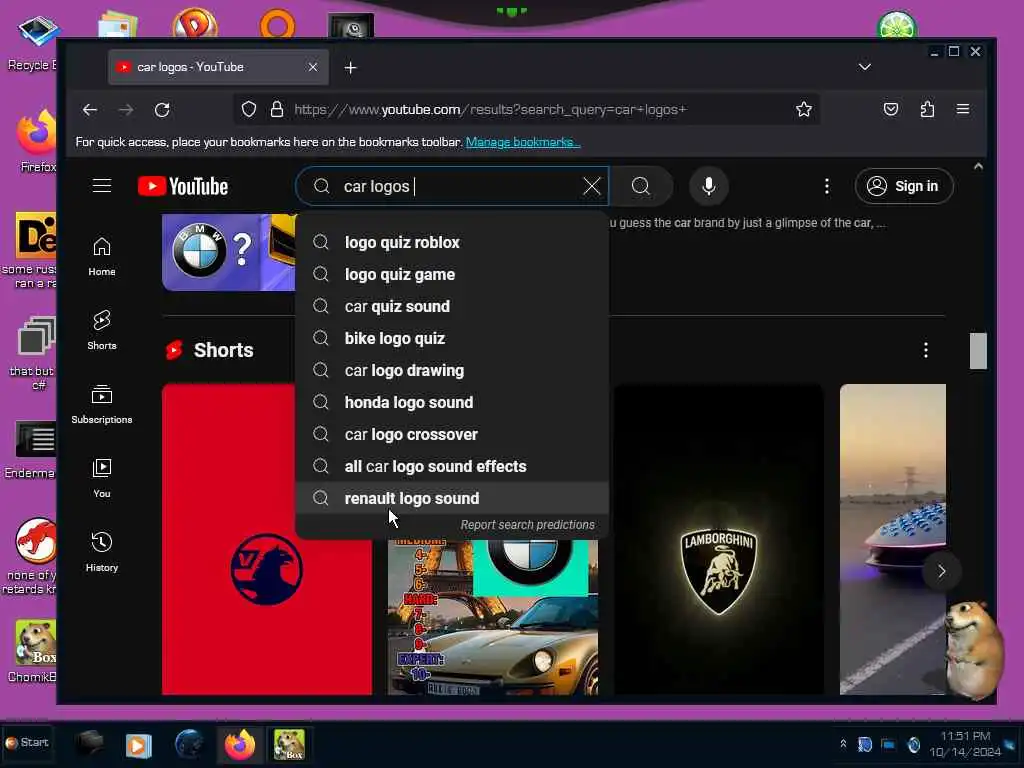Choose suggestion logo quiz roblox
This screenshot has width=1024, height=768.
coord(452,242)
